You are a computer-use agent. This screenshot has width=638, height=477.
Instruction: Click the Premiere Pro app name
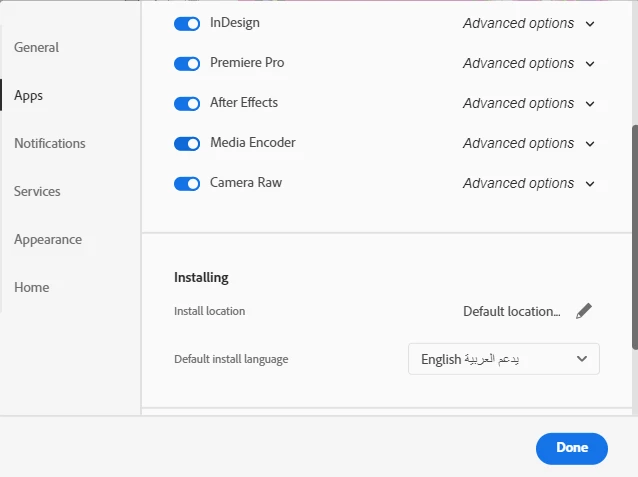(x=247, y=63)
